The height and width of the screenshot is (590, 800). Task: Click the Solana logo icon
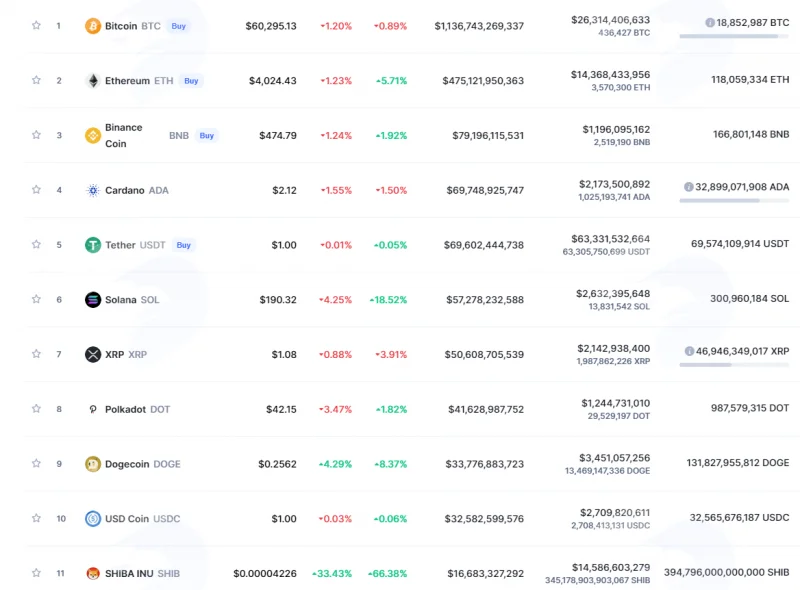pos(93,300)
